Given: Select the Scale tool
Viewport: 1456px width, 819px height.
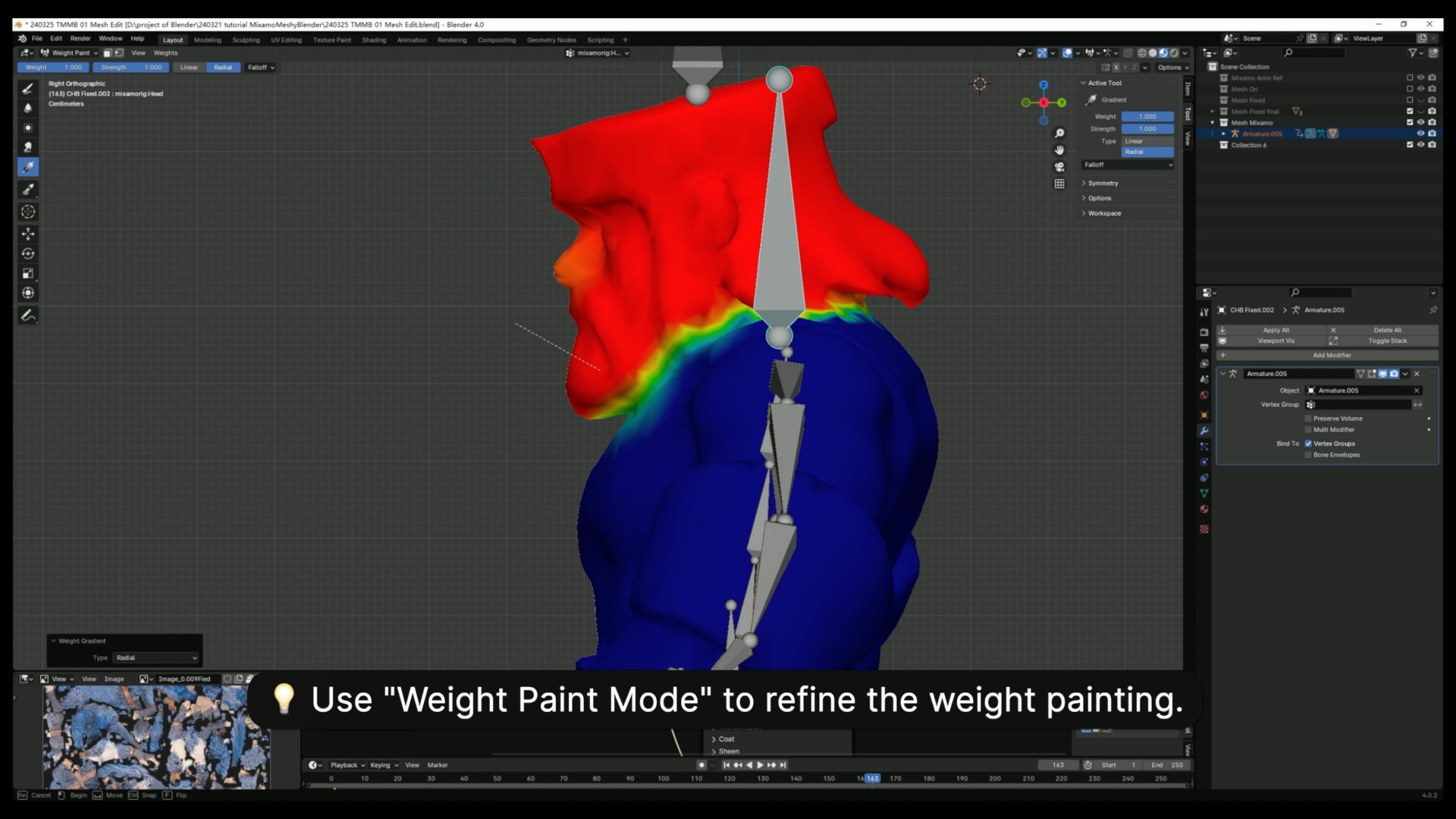Looking at the screenshot, I should point(28,273).
